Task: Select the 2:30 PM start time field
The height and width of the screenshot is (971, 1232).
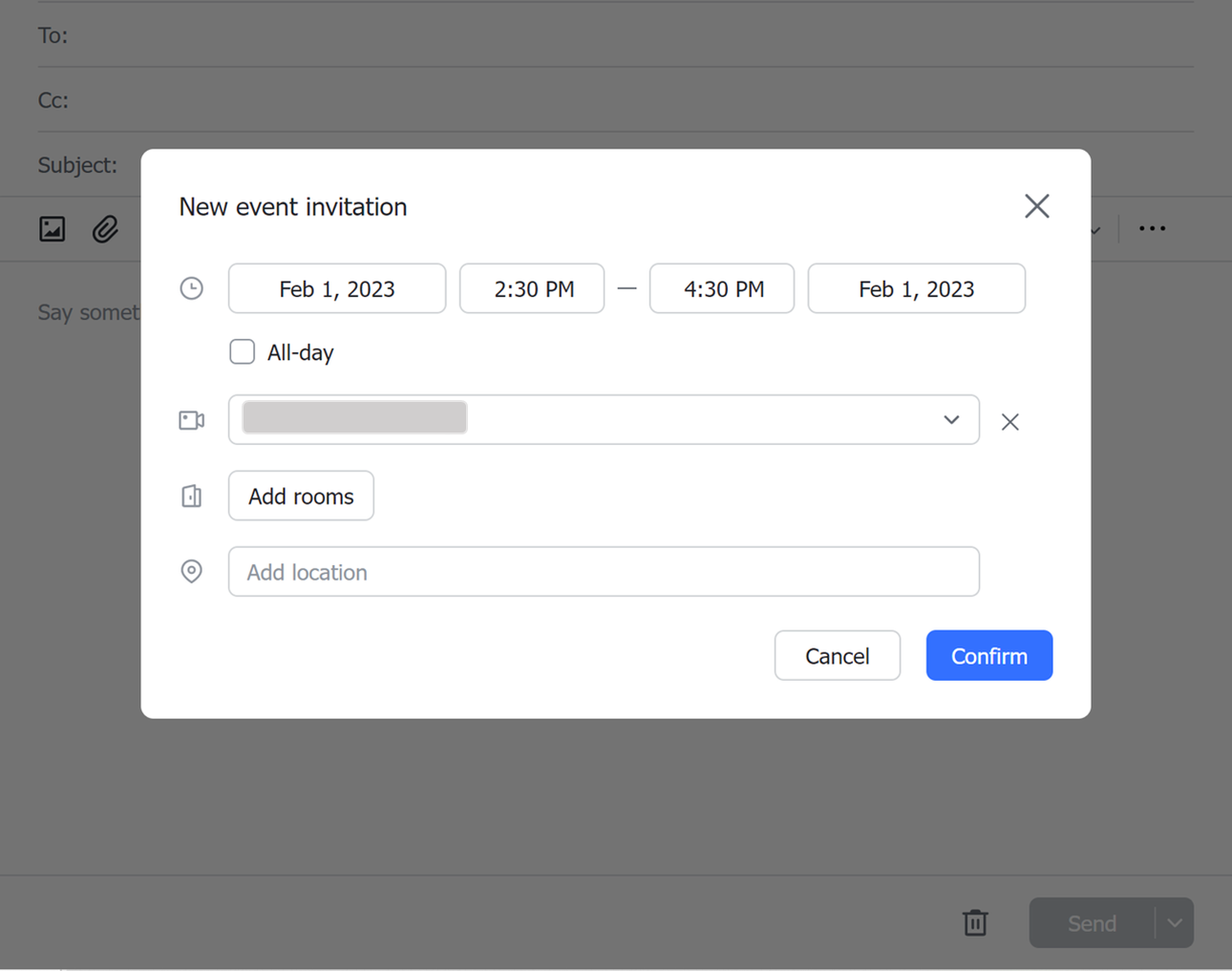Action: click(x=532, y=287)
